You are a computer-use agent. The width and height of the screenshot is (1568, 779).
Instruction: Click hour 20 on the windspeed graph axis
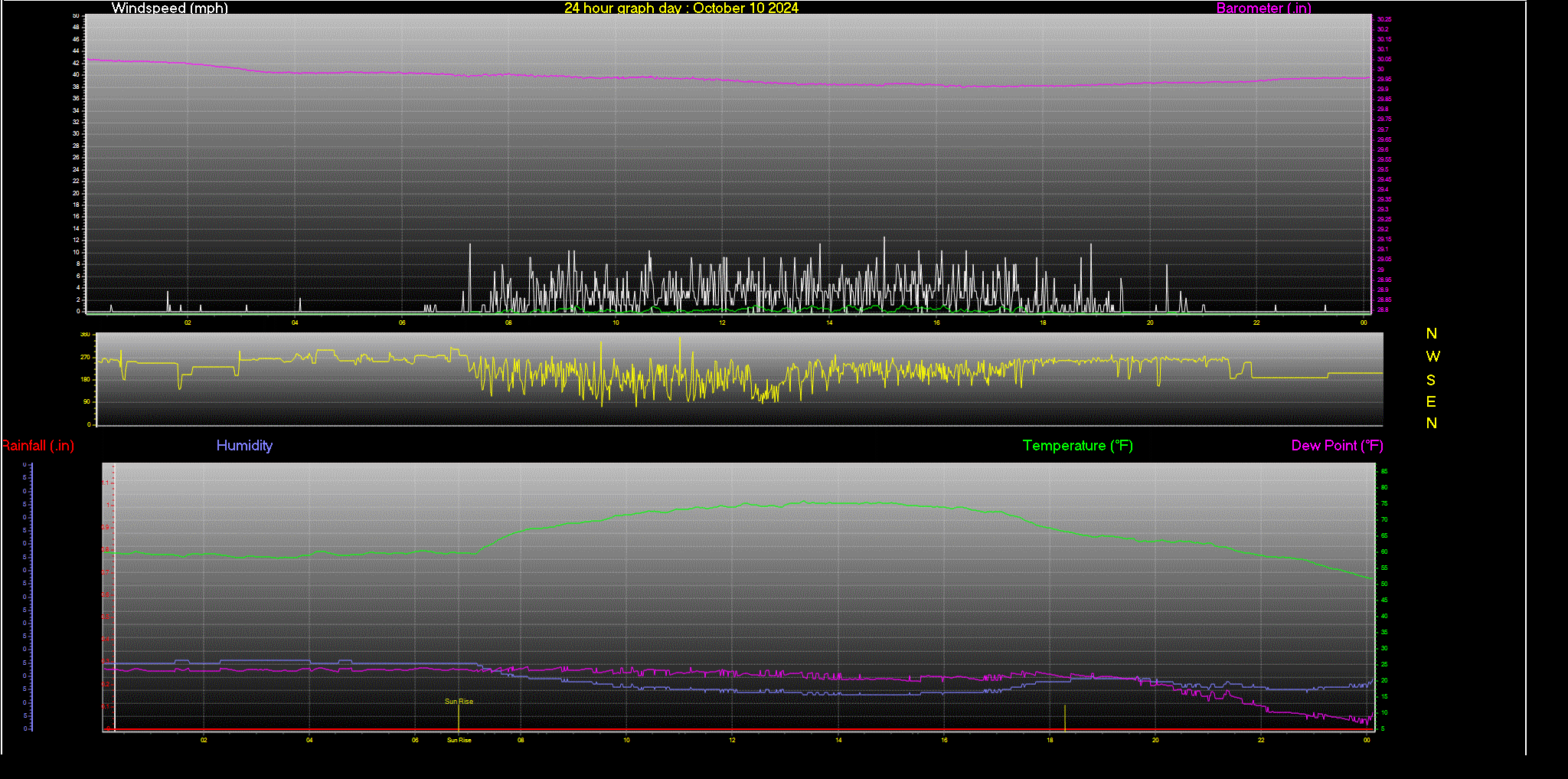1150,322
